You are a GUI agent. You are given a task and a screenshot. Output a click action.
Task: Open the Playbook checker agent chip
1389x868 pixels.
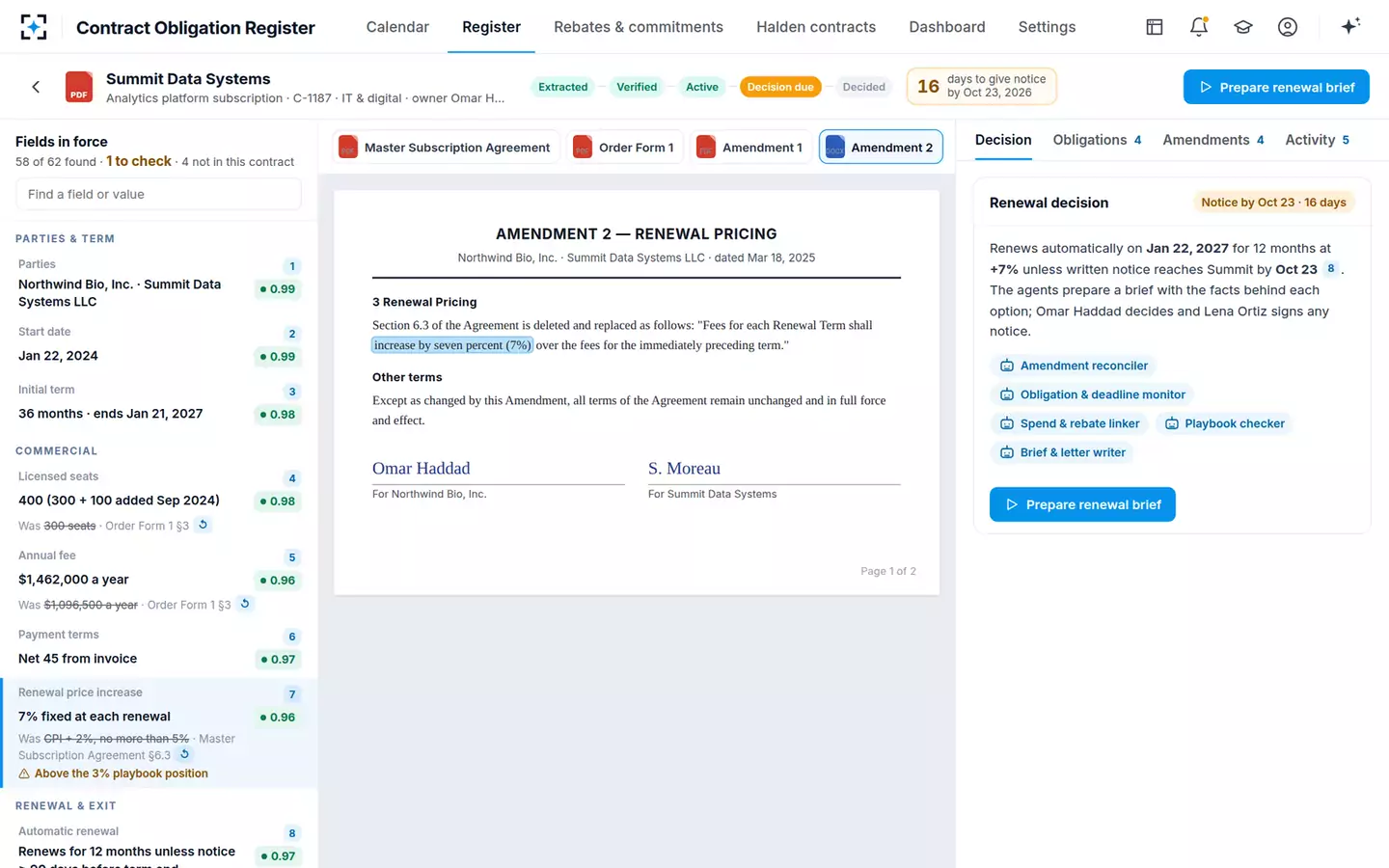[1225, 423]
